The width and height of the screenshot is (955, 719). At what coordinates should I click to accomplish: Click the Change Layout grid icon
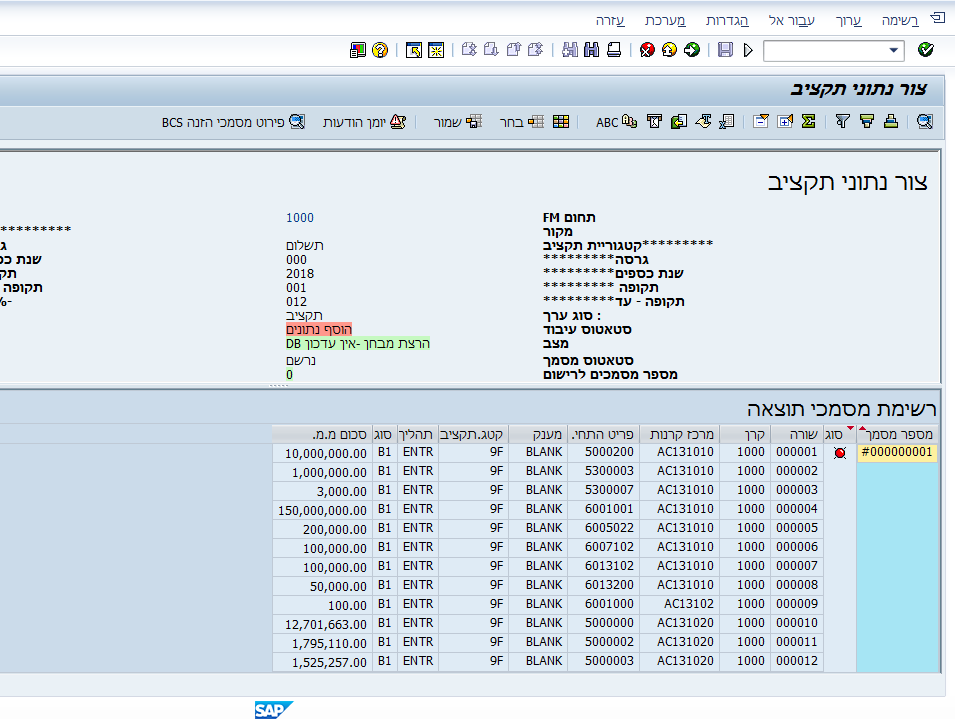[x=561, y=122]
